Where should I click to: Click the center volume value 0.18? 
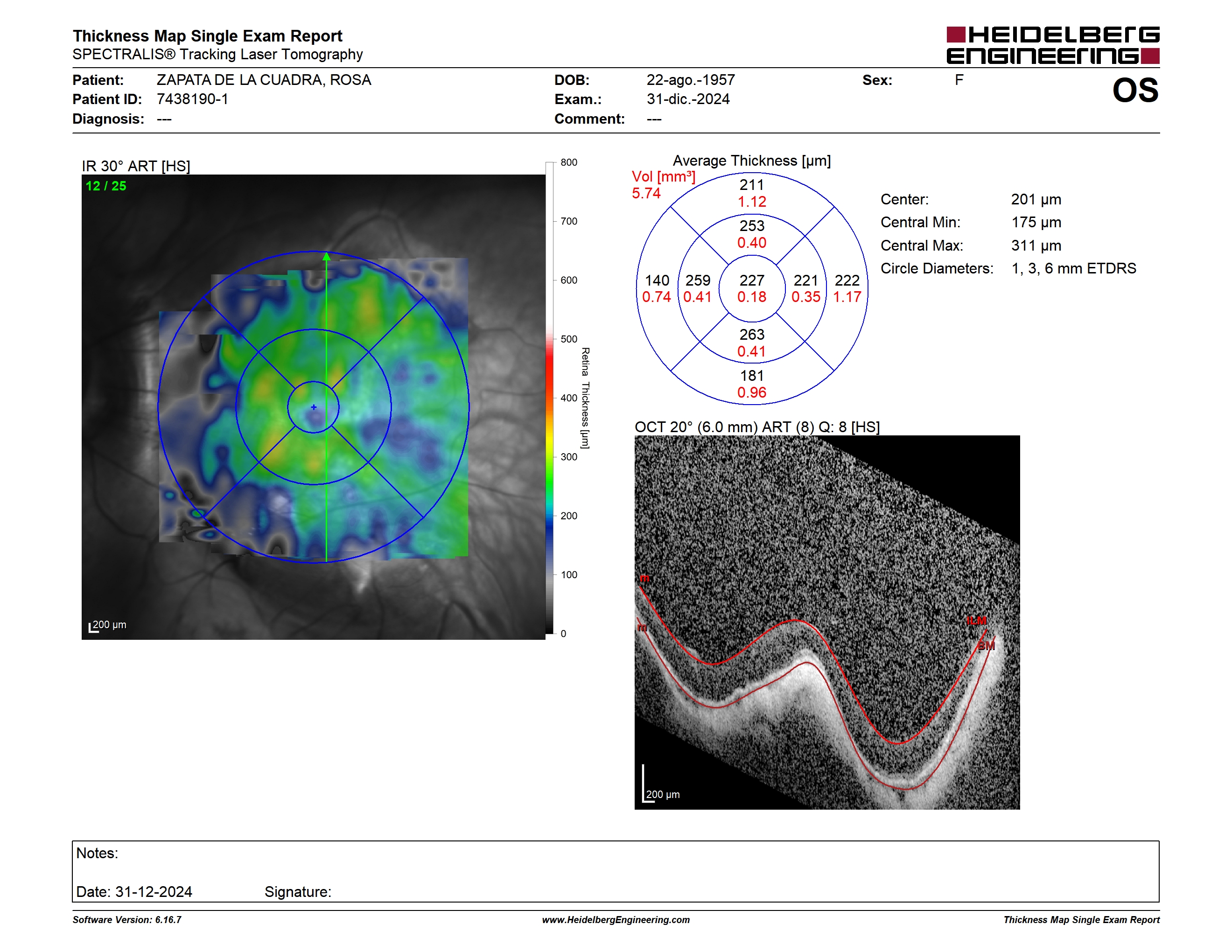click(752, 297)
